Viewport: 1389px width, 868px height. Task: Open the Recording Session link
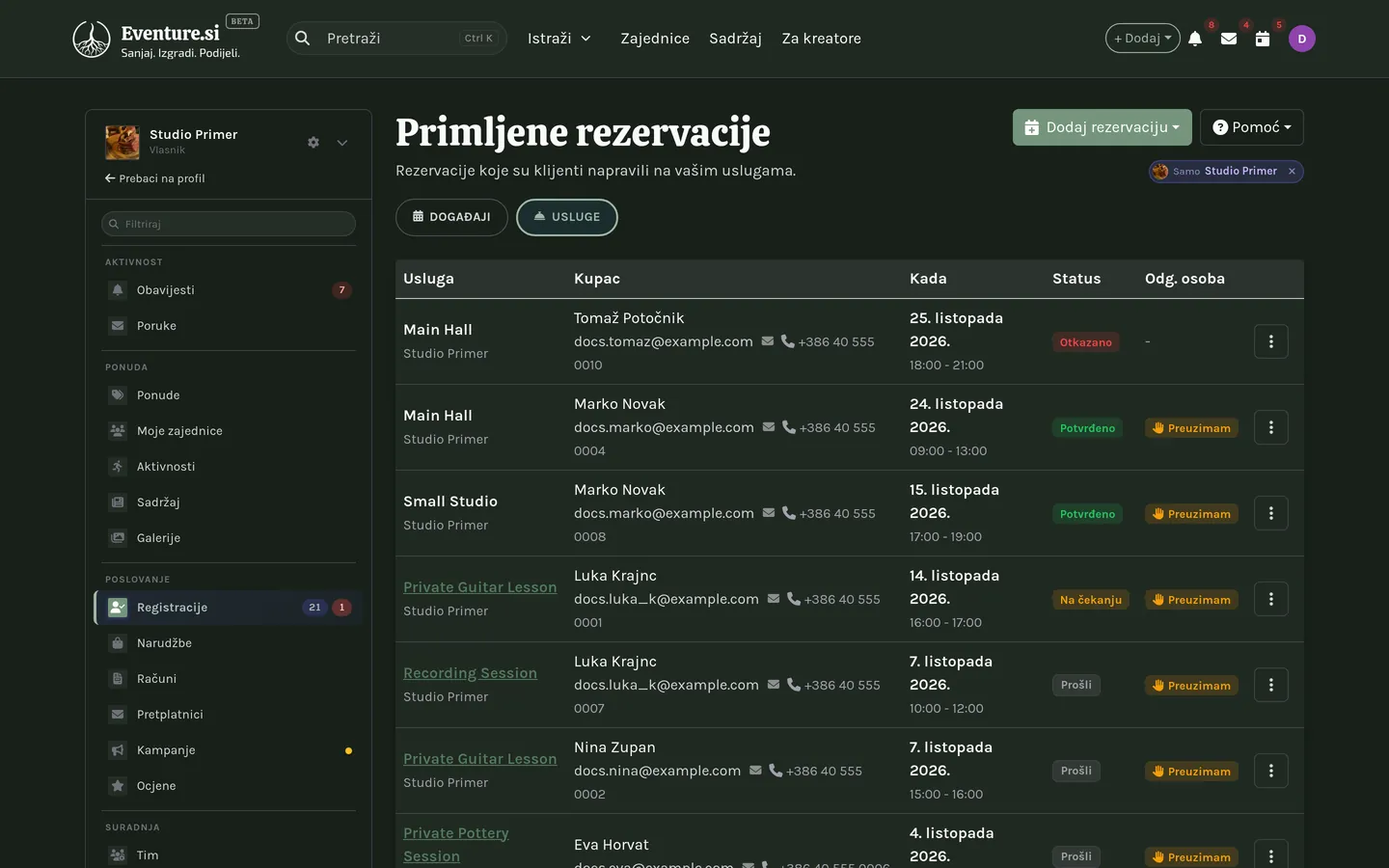coord(470,673)
